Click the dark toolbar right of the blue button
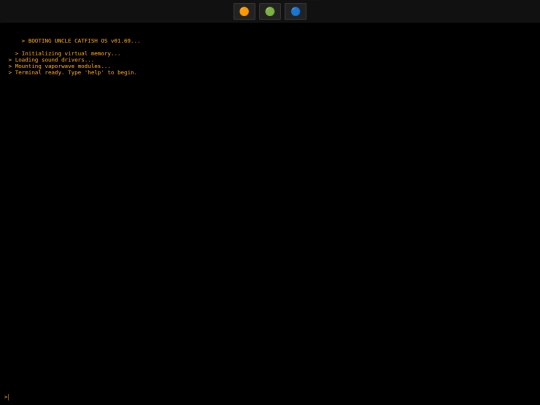The image size is (540, 405). point(423,11)
